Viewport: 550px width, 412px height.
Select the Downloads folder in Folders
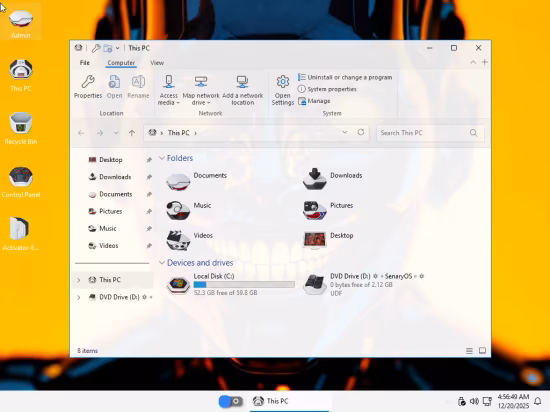(332, 180)
